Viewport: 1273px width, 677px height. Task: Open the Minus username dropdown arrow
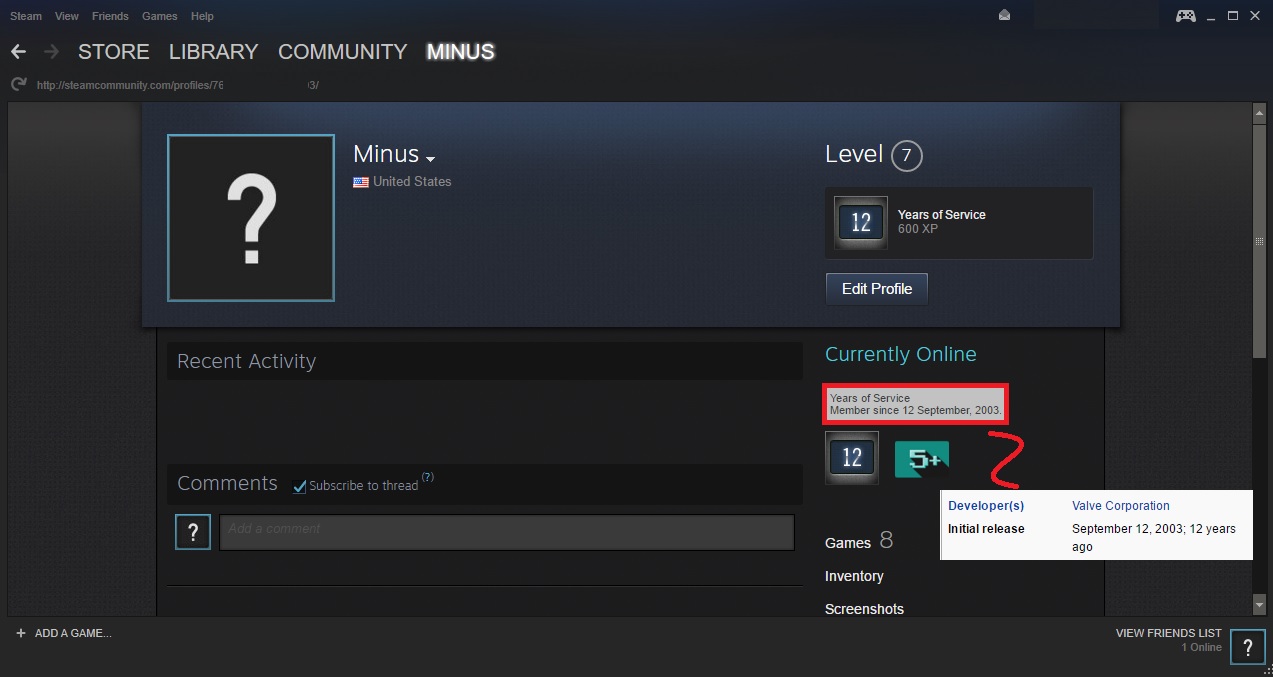tap(431, 159)
